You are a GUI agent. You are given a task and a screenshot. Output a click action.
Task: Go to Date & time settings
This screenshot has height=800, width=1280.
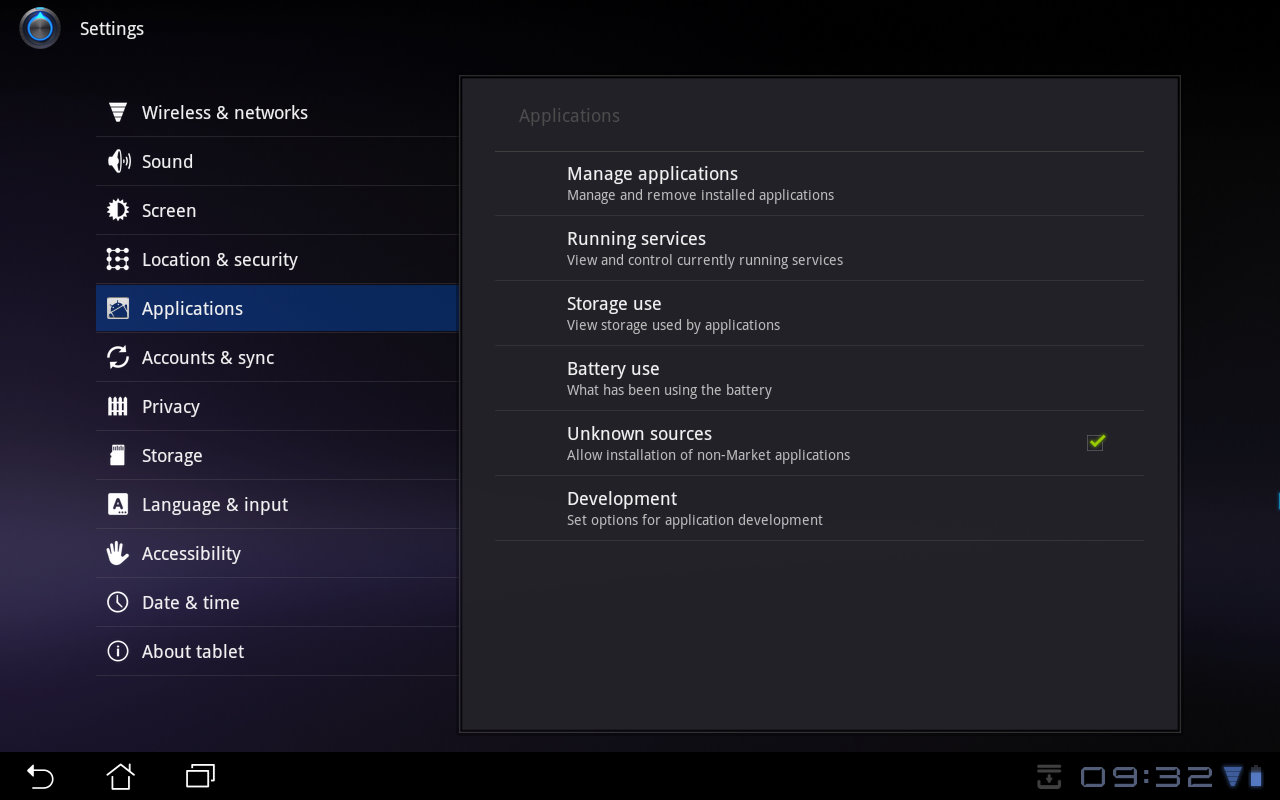(x=277, y=602)
